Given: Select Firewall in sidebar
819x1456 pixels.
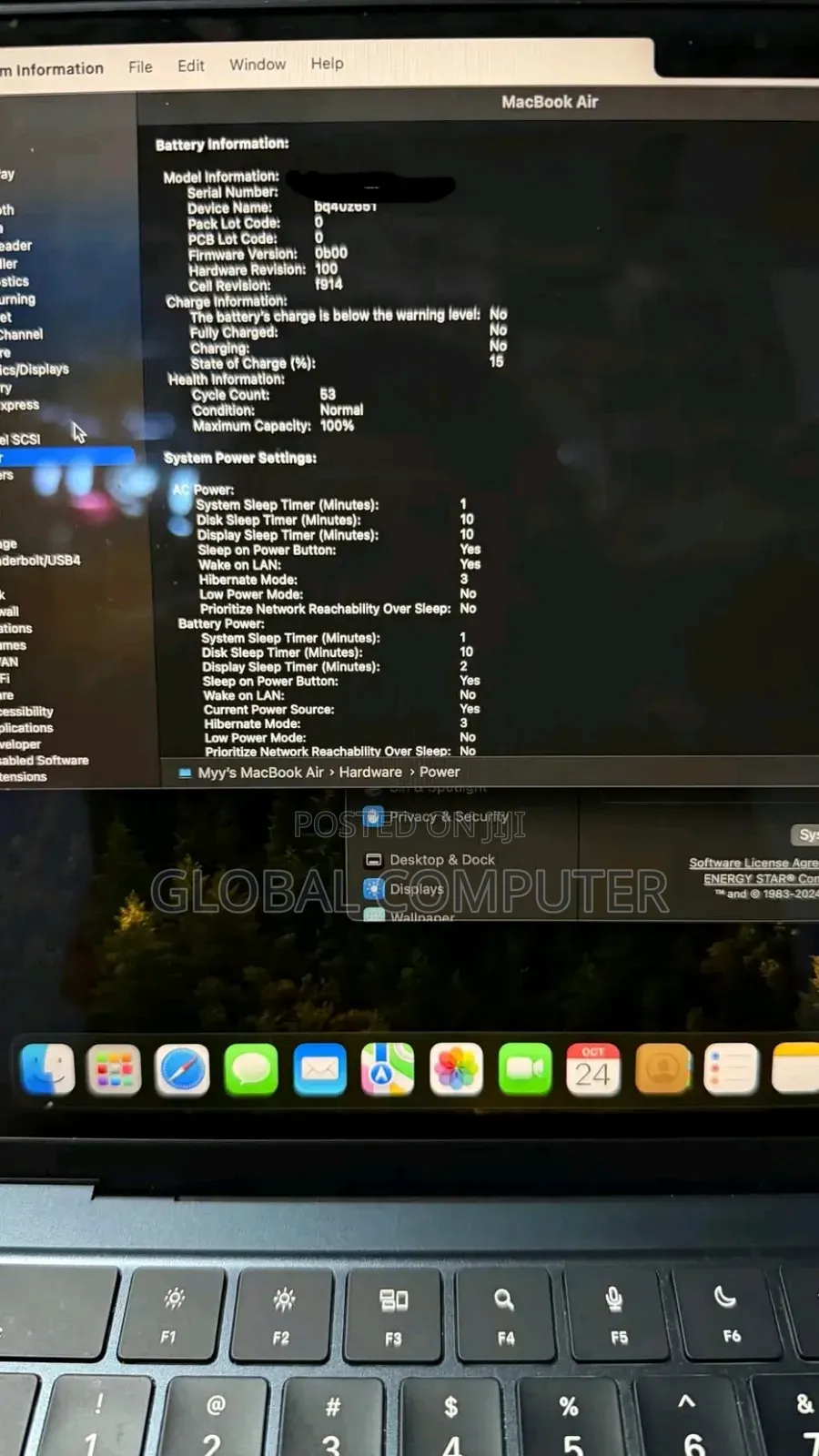Looking at the screenshot, I should pyautogui.click(x=9, y=612).
